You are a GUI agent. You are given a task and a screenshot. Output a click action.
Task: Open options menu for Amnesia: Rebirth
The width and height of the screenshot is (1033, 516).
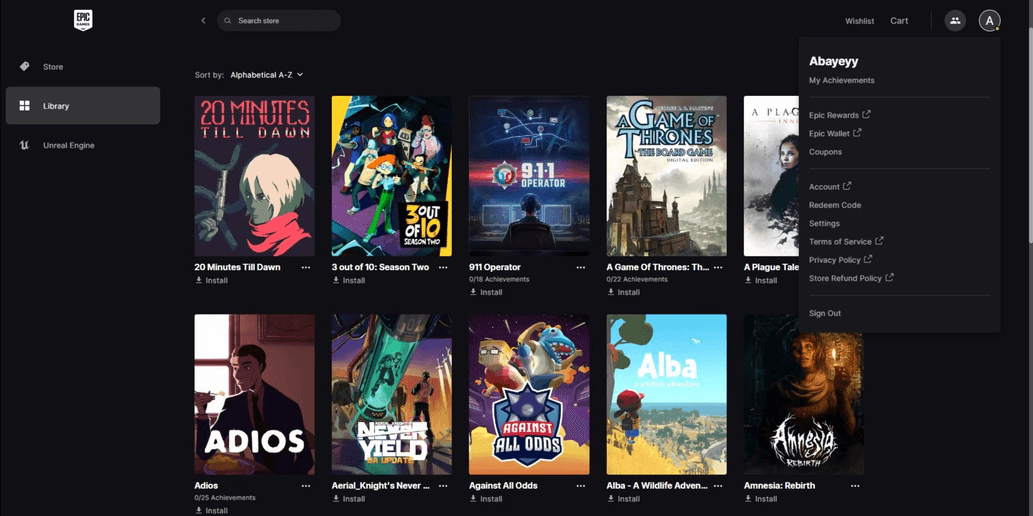[x=855, y=486]
